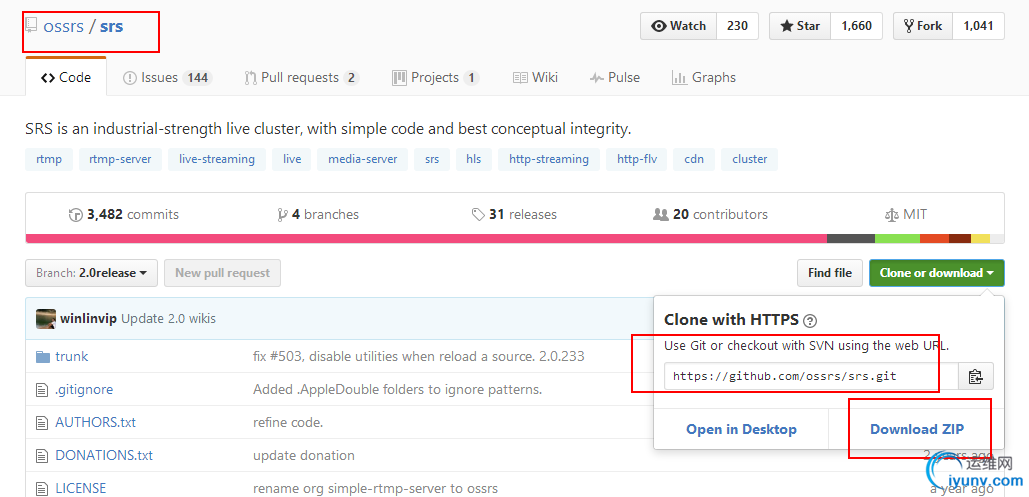This screenshot has width=1029, height=497.
Task: Click the .gitignore file icon
Action: 42,390
